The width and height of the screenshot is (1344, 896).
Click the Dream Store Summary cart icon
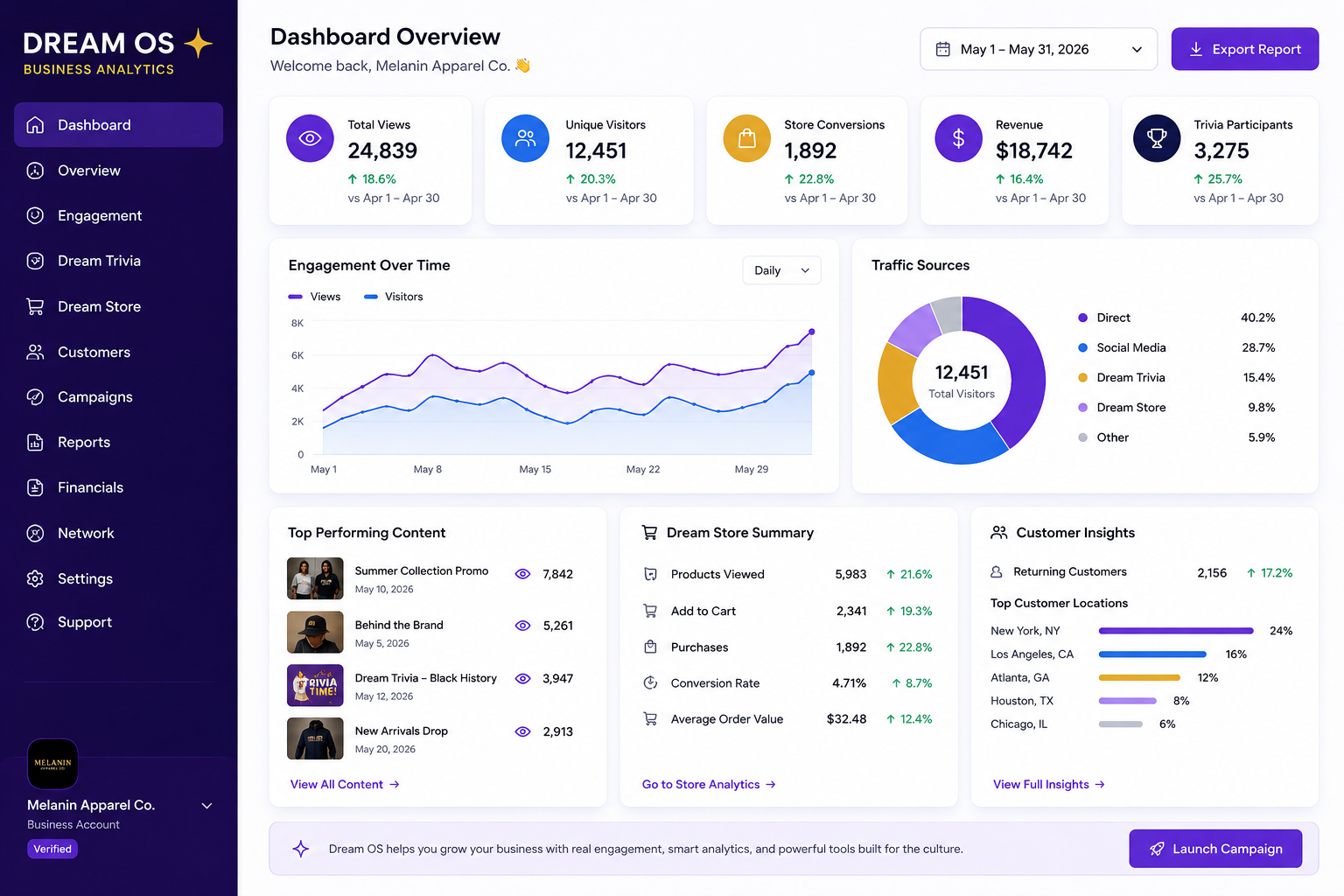pos(649,532)
